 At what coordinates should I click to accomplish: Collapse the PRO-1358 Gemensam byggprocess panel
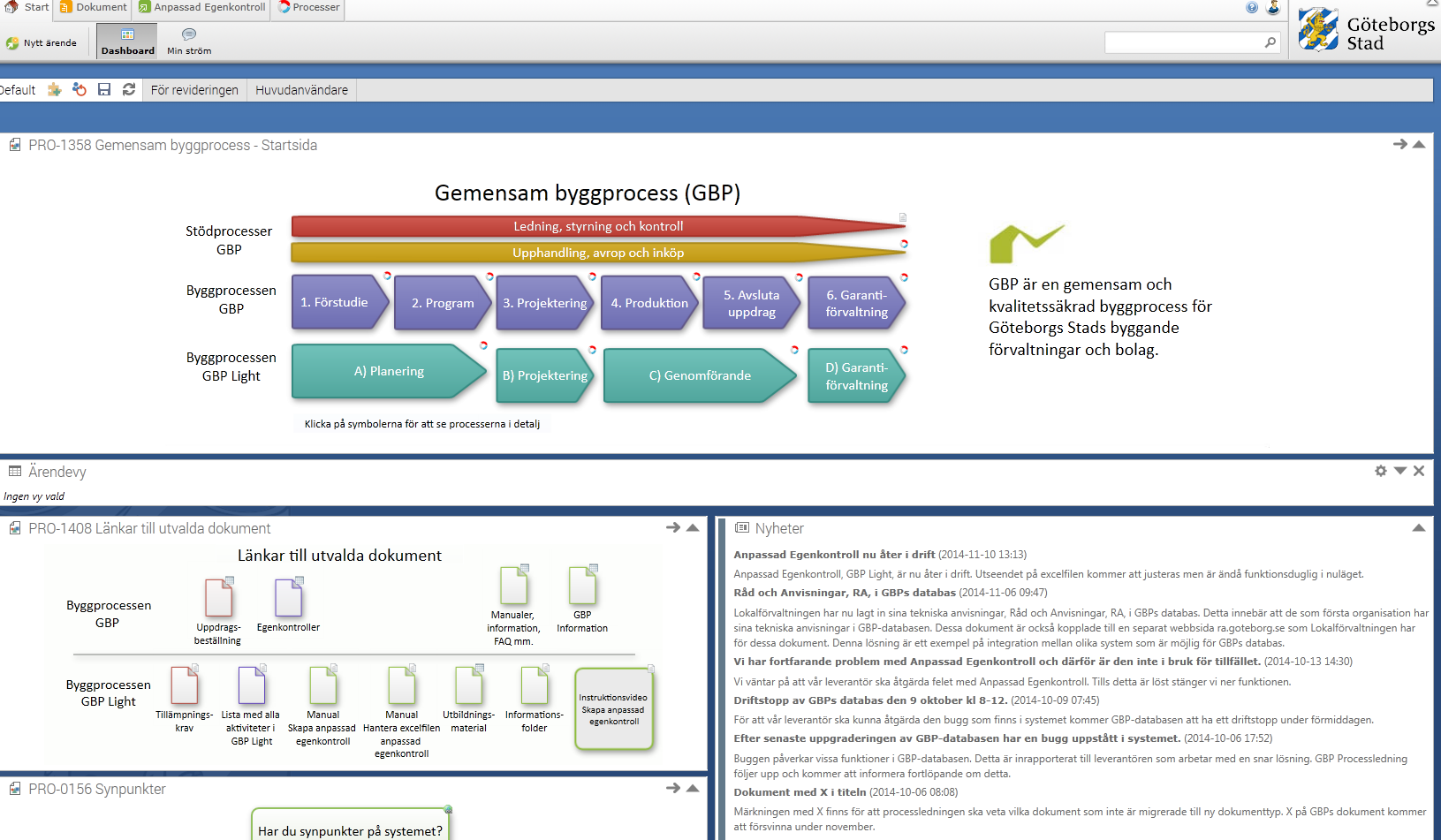(1419, 144)
